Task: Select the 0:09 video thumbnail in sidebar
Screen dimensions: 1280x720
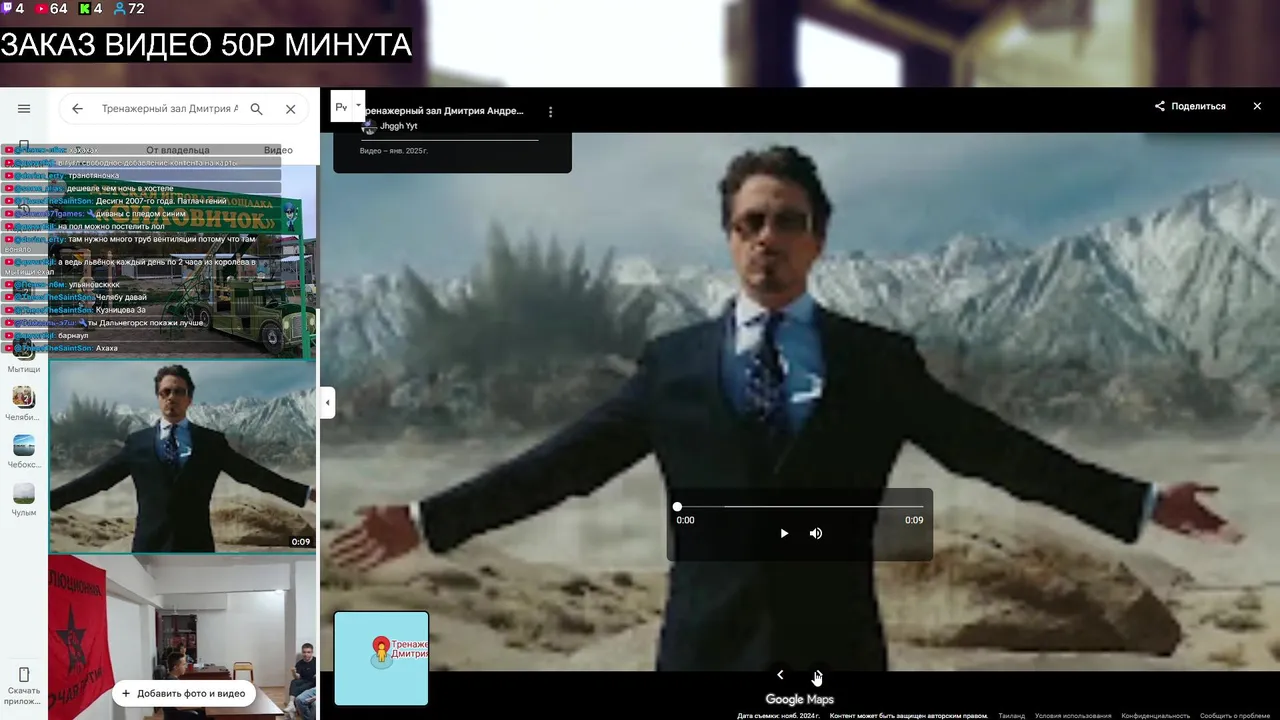Action: coord(183,457)
